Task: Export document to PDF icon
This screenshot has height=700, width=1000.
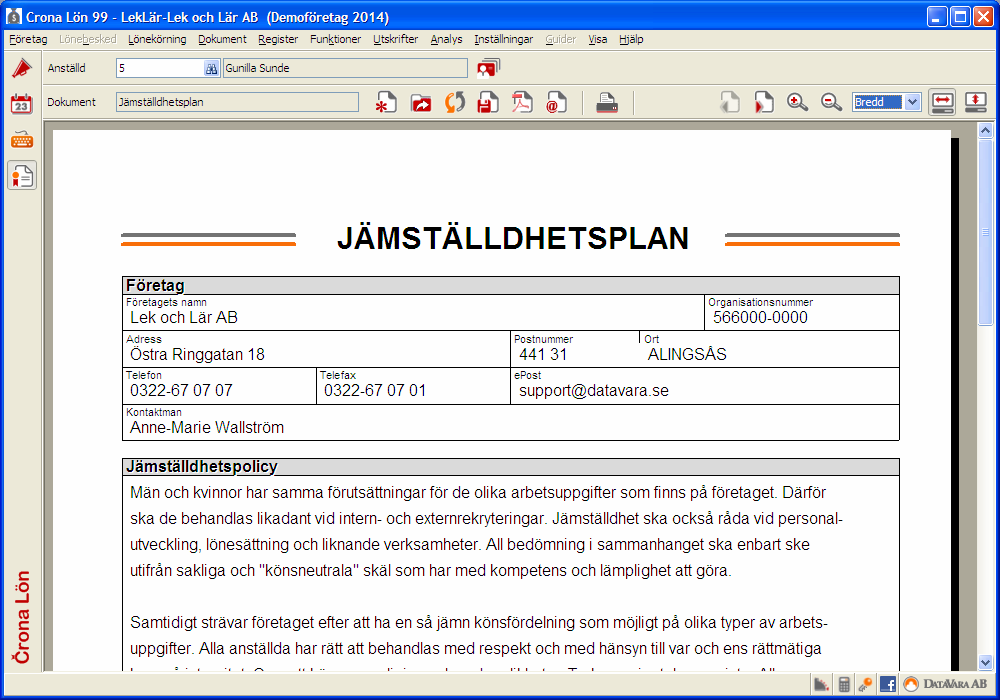Action: pyautogui.click(x=522, y=102)
